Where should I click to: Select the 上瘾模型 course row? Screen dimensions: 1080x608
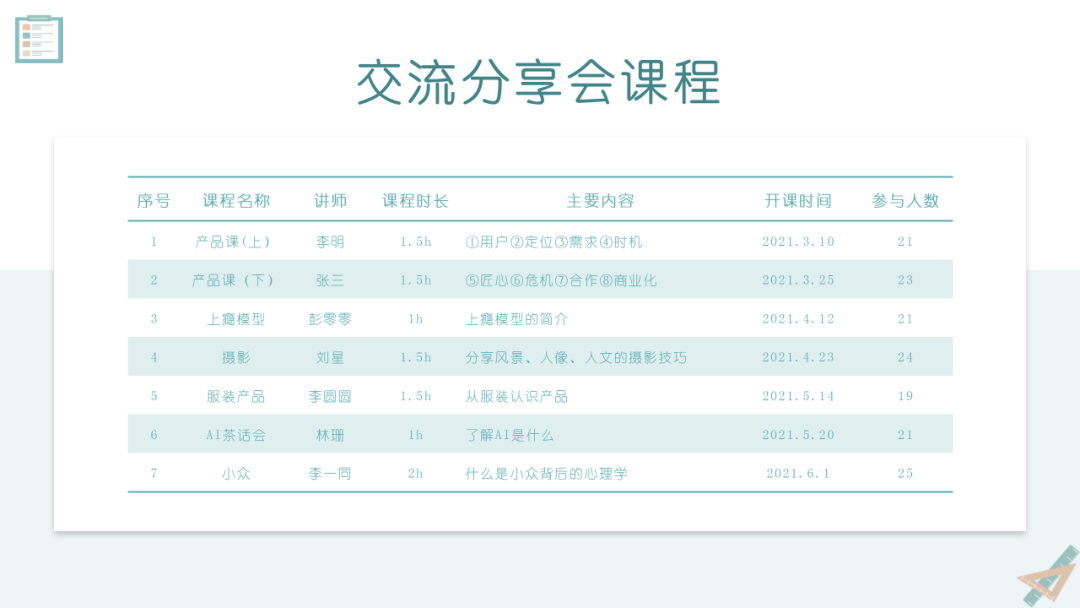coord(235,318)
